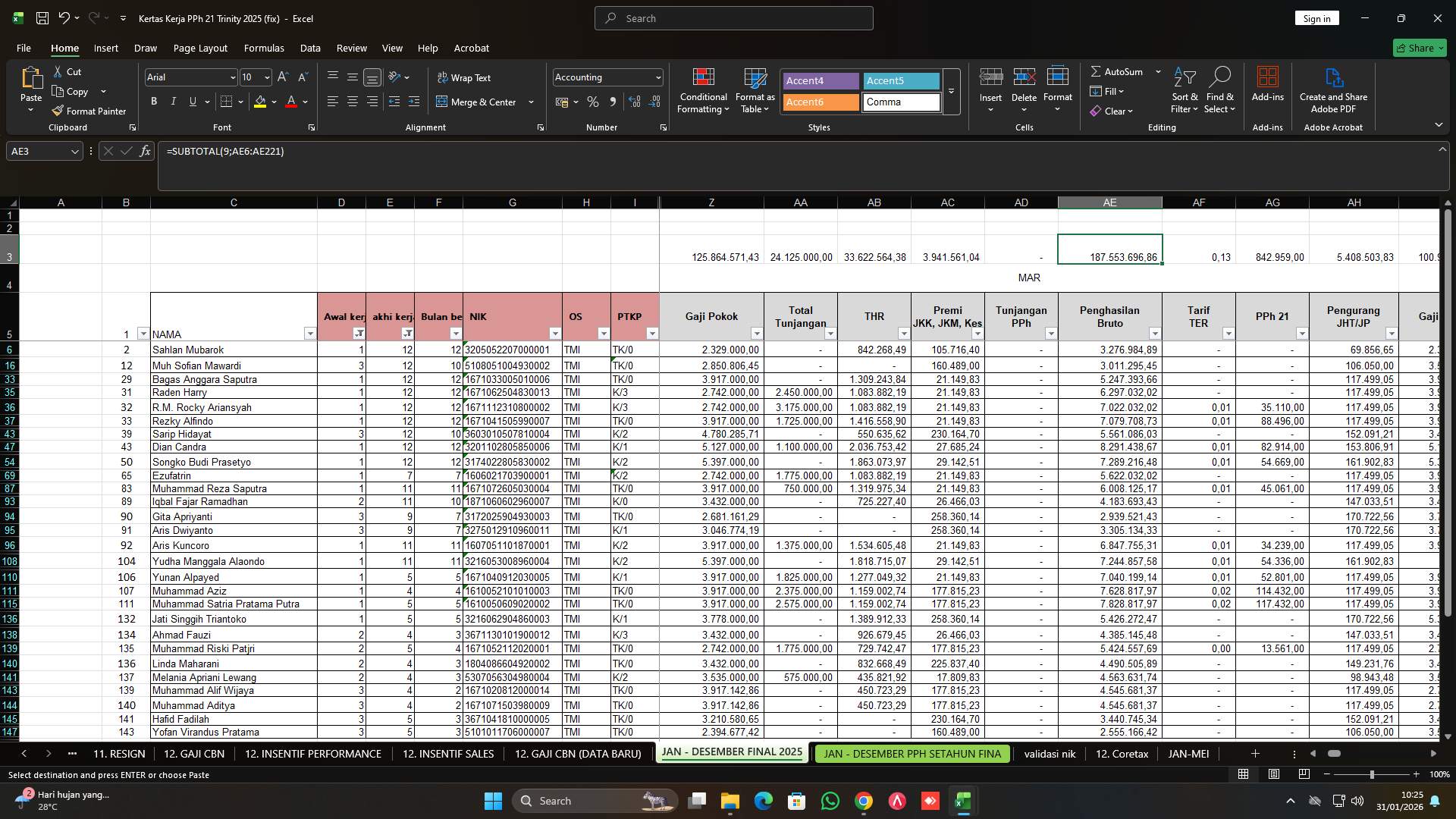Image resolution: width=1456 pixels, height=819 pixels.
Task: Click Format as Table
Action: 754,91
